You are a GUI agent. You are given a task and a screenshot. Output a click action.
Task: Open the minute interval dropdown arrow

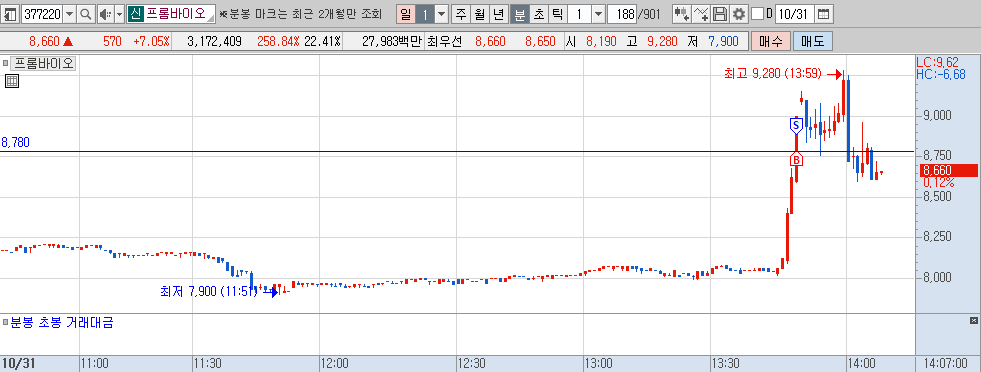pyautogui.click(x=599, y=14)
